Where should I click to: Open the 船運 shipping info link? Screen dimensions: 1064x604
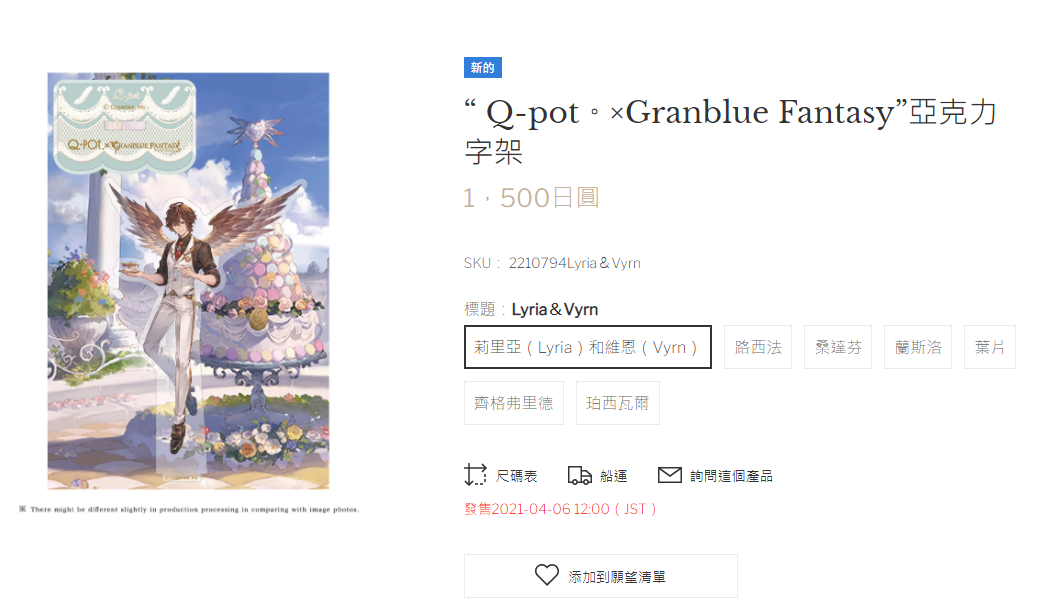[613, 476]
